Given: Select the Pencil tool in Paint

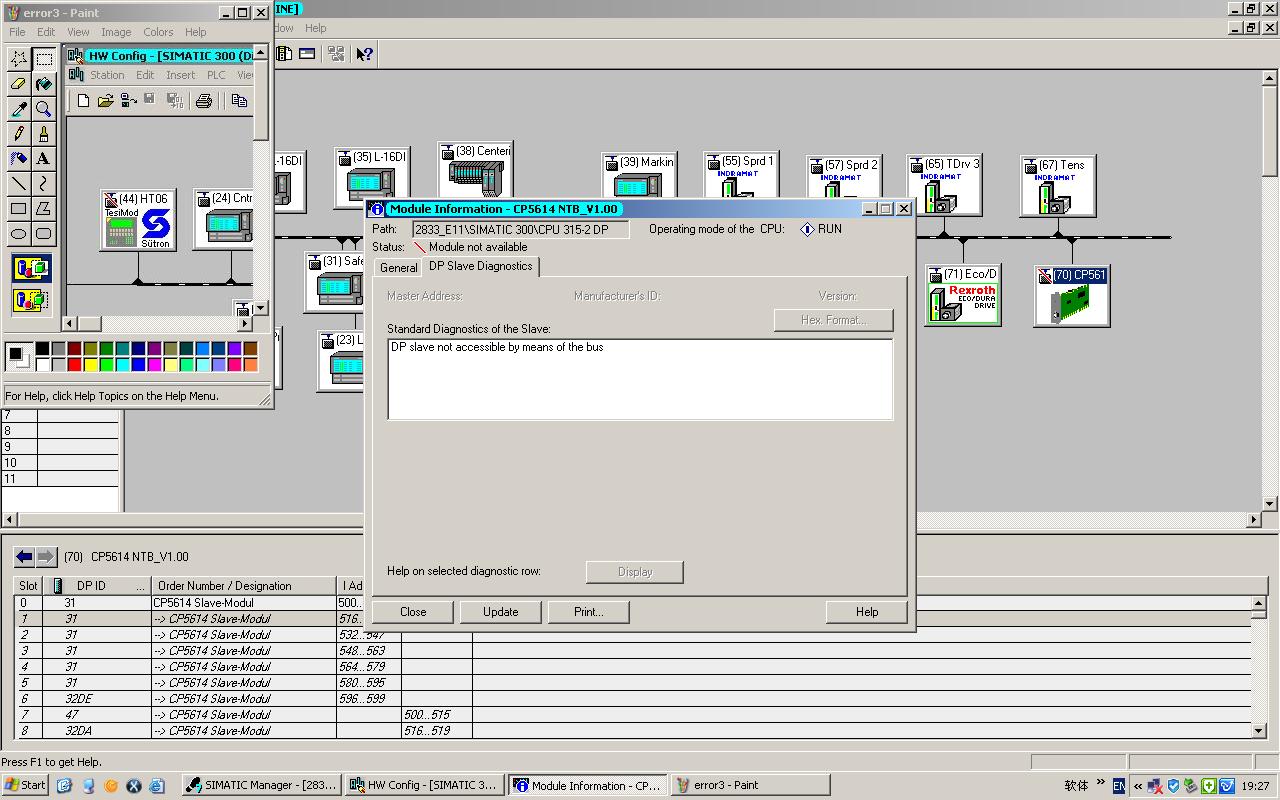Looking at the screenshot, I should pos(18,134).
